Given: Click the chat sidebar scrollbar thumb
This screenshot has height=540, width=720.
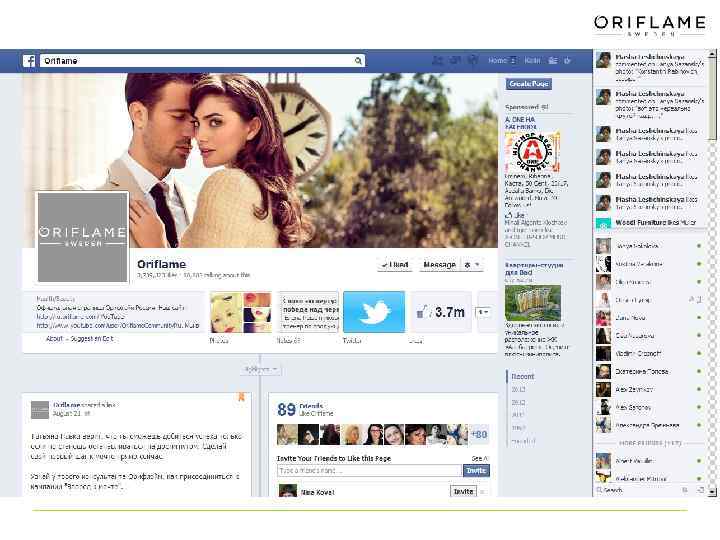Looking at the screenshot, I should click(712, 97).
